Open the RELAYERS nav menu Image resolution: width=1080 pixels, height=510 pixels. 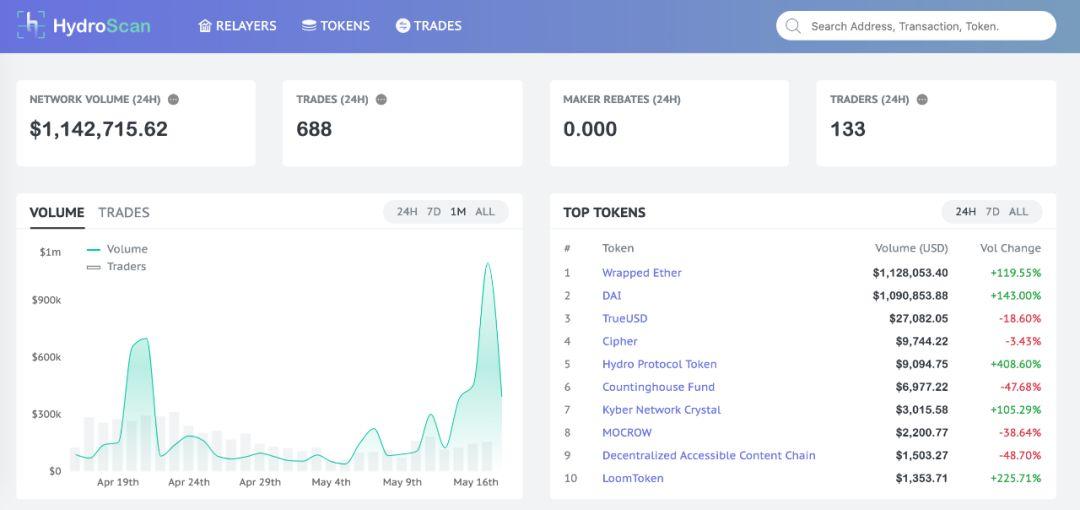point(238,26)
